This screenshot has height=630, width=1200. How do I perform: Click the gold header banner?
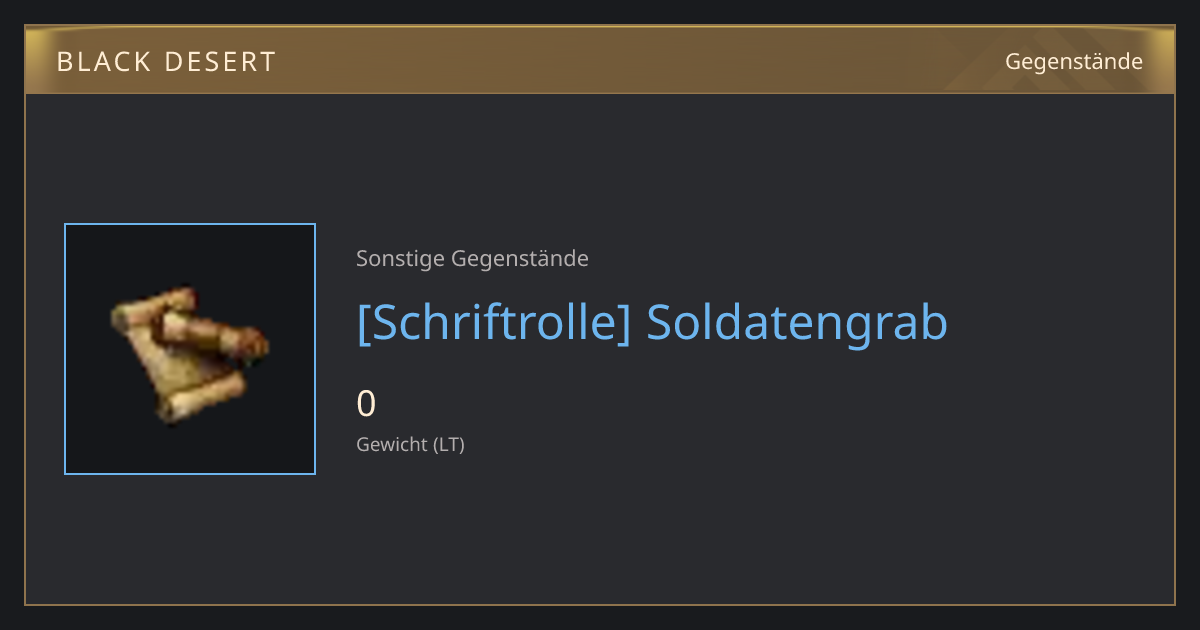click(600, 61)
